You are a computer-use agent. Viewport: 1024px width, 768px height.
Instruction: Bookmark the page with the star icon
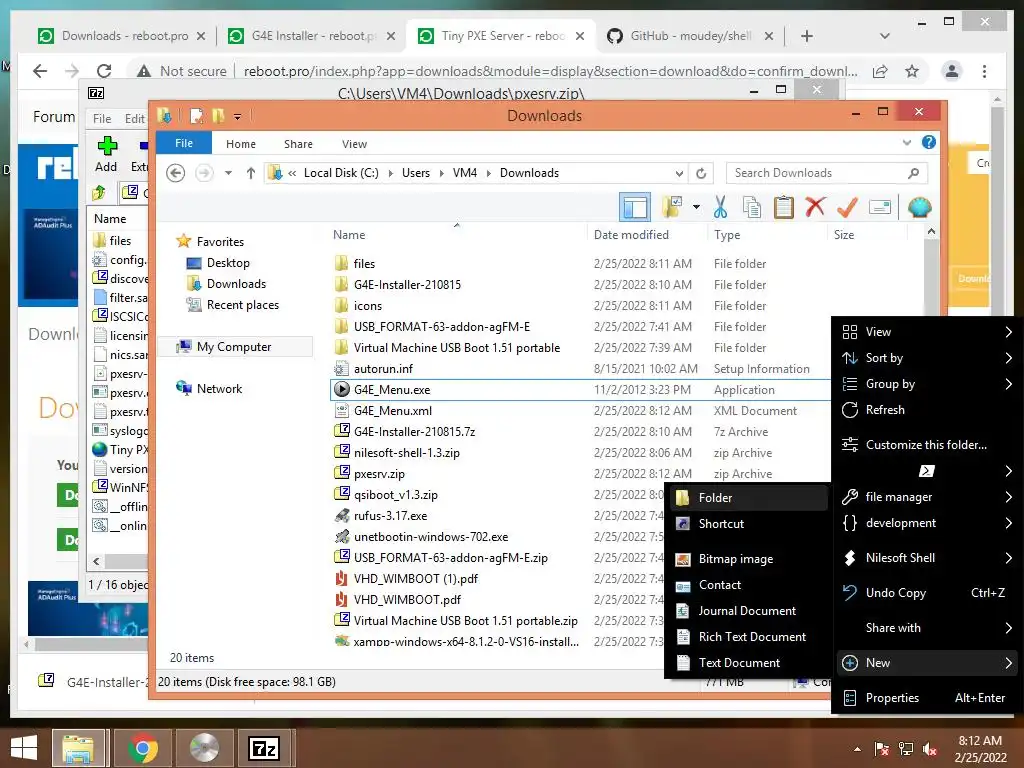point(912,71)
